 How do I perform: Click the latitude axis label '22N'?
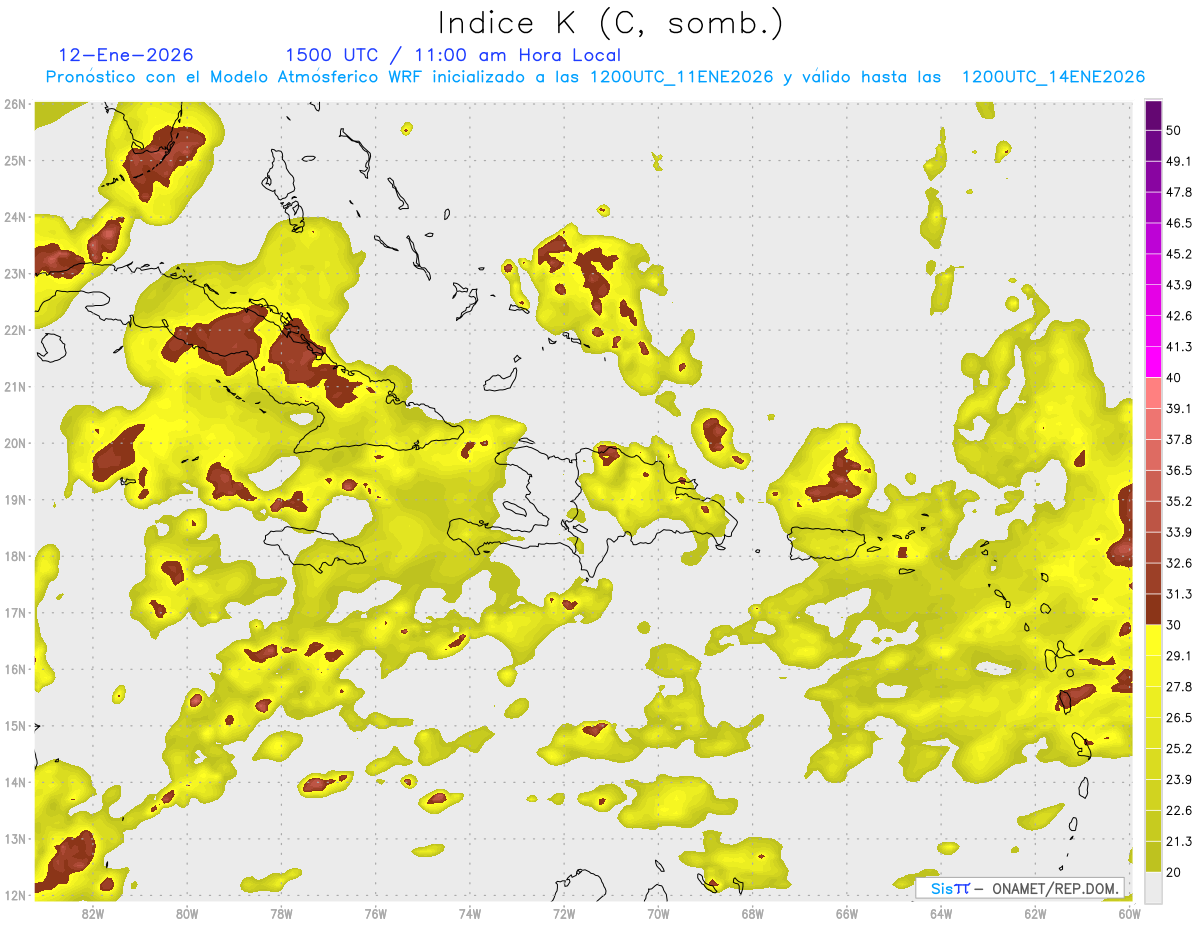tap(14, 330)
